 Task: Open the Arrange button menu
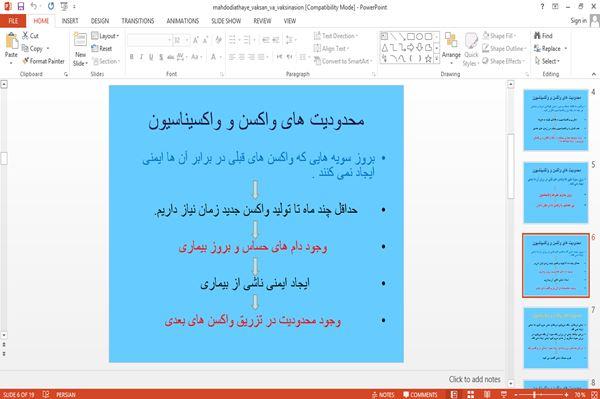(x=451, y=48)
